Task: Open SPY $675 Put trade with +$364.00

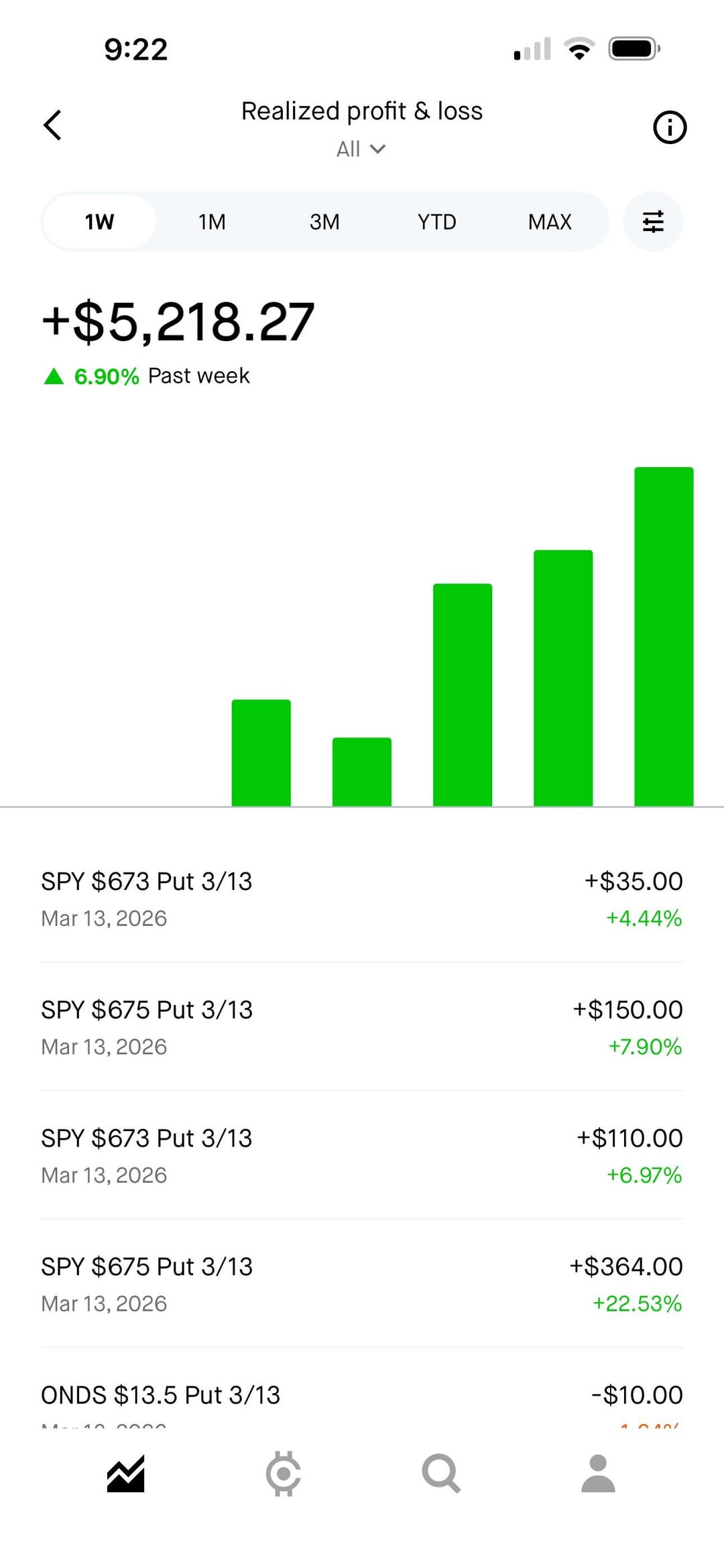Action: coord(362,1284)
